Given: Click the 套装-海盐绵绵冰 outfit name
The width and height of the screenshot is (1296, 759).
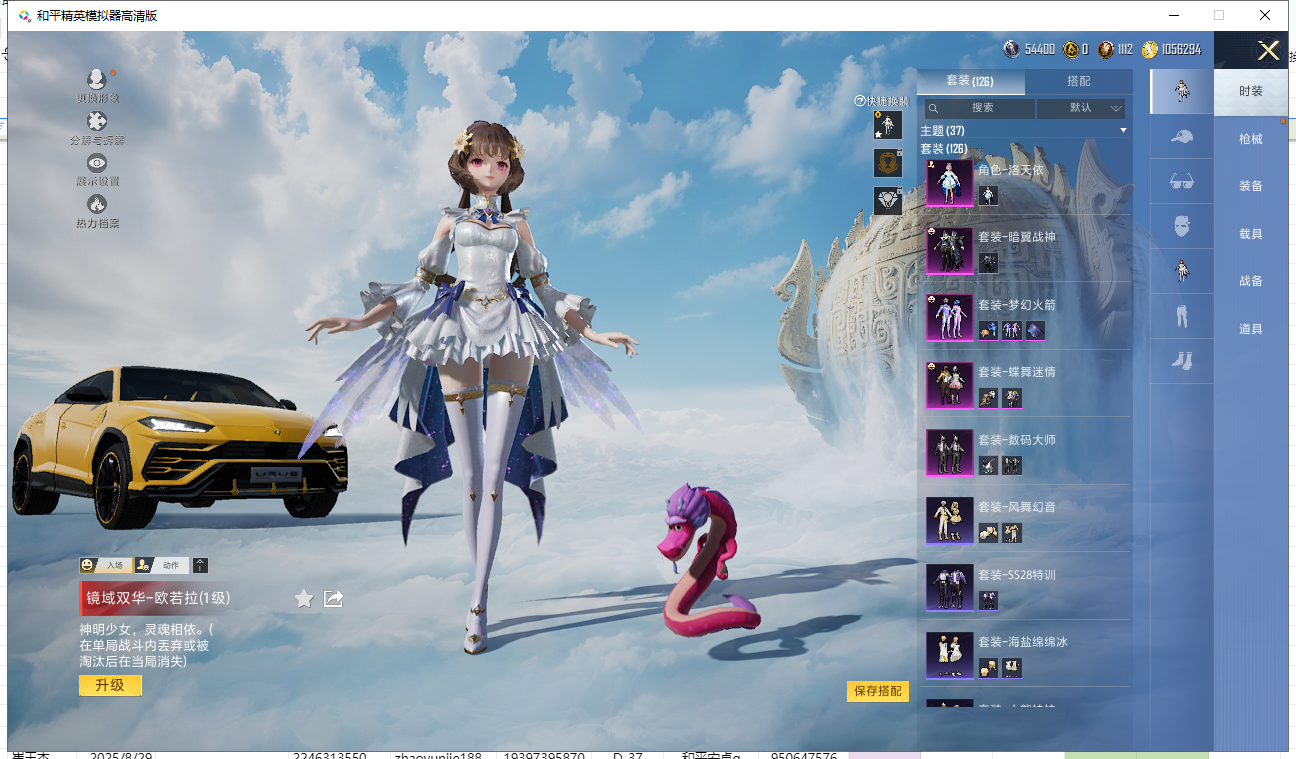Looking at the screenshot, I should point(1022,642).
